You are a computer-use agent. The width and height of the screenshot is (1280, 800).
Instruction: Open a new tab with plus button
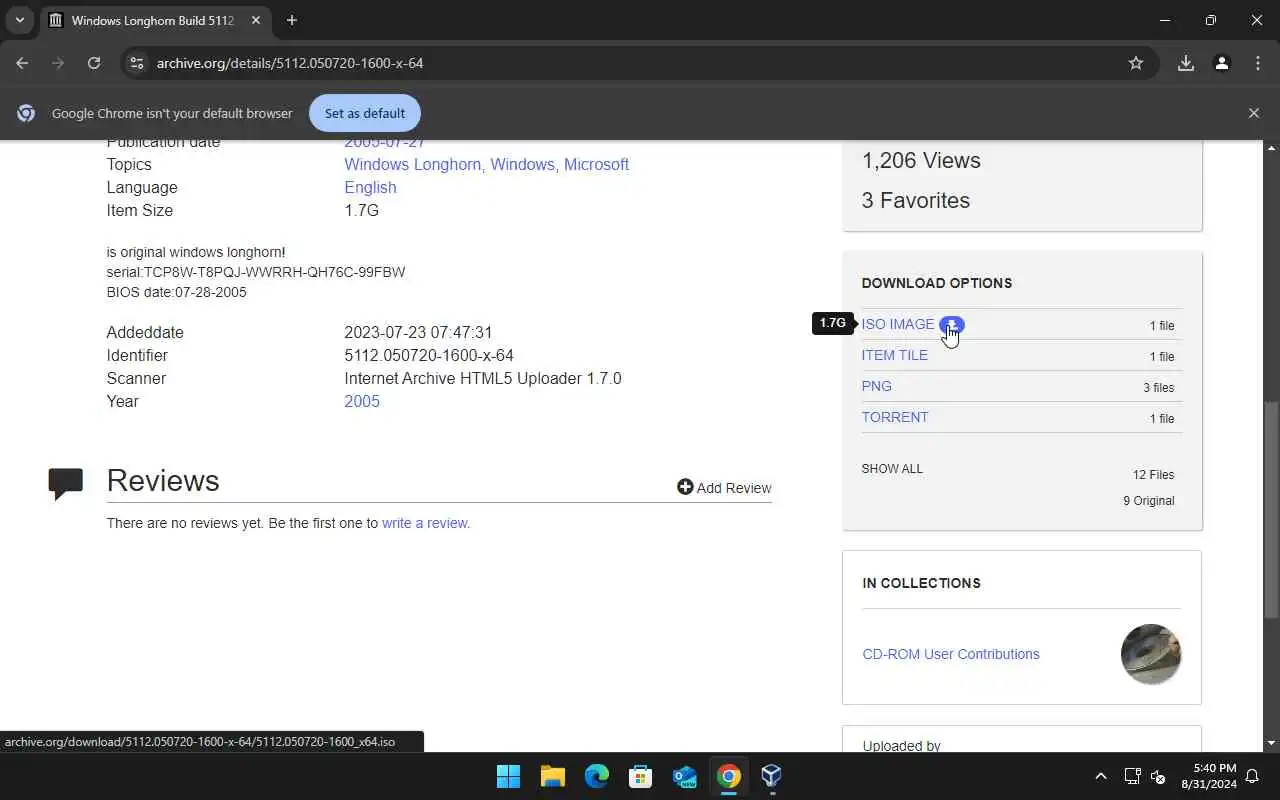click(292, 20)
